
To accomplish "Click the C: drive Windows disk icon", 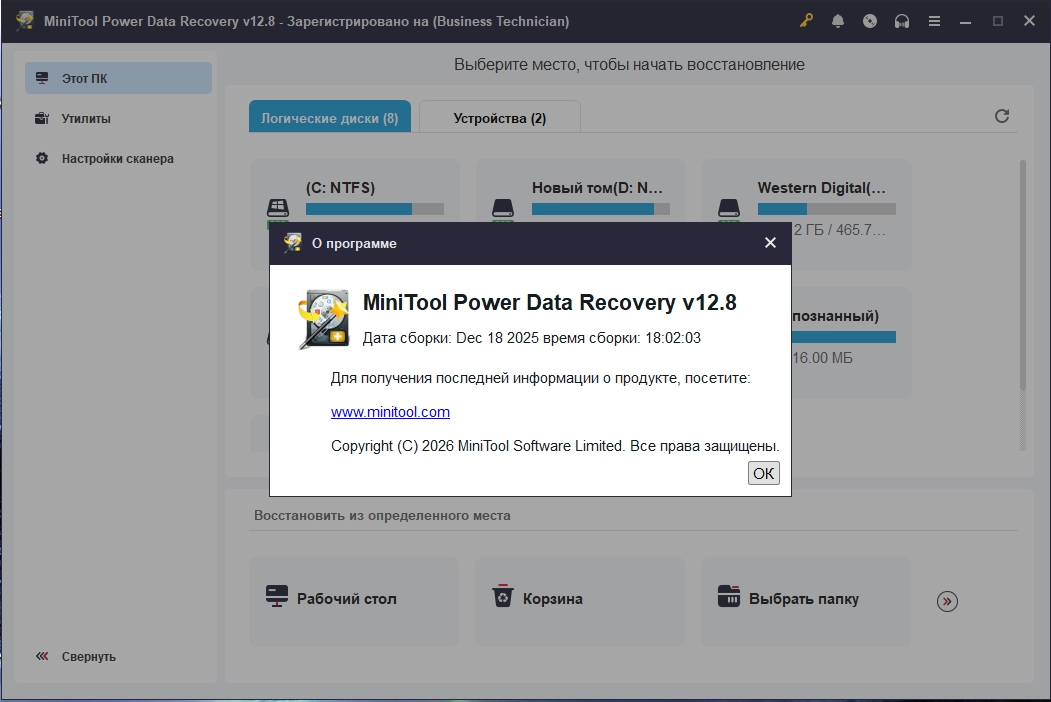I will pos(277,209).
